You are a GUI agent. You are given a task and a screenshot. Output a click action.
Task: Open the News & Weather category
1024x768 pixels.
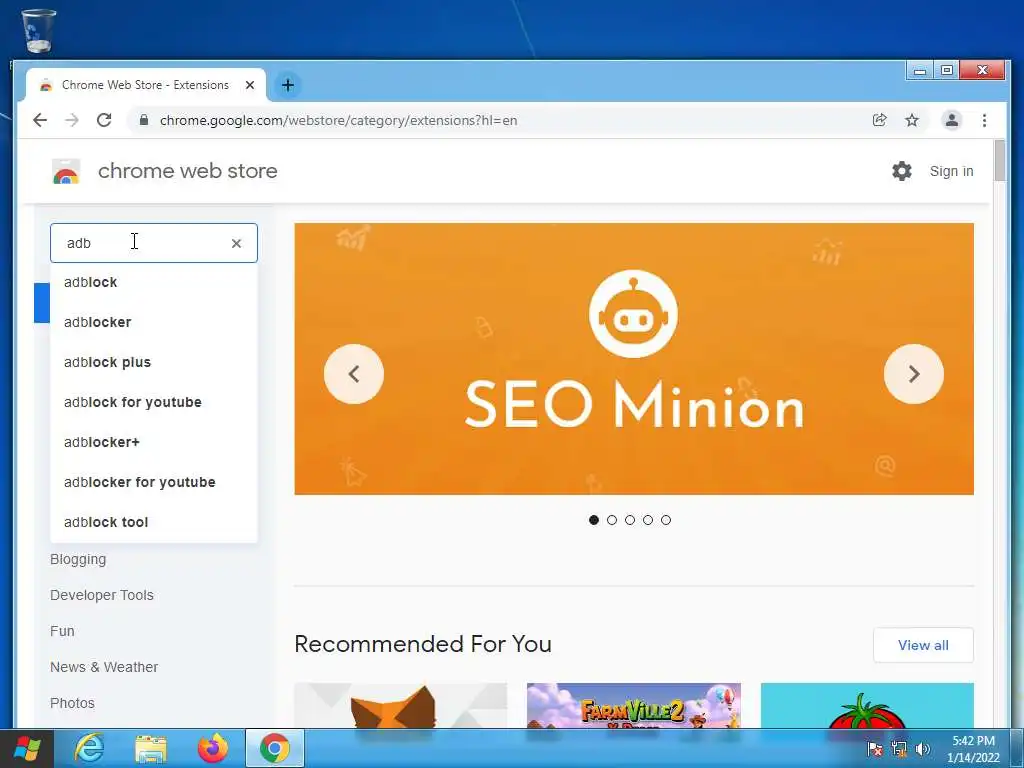pyautogui.click(x=104, y=667)
